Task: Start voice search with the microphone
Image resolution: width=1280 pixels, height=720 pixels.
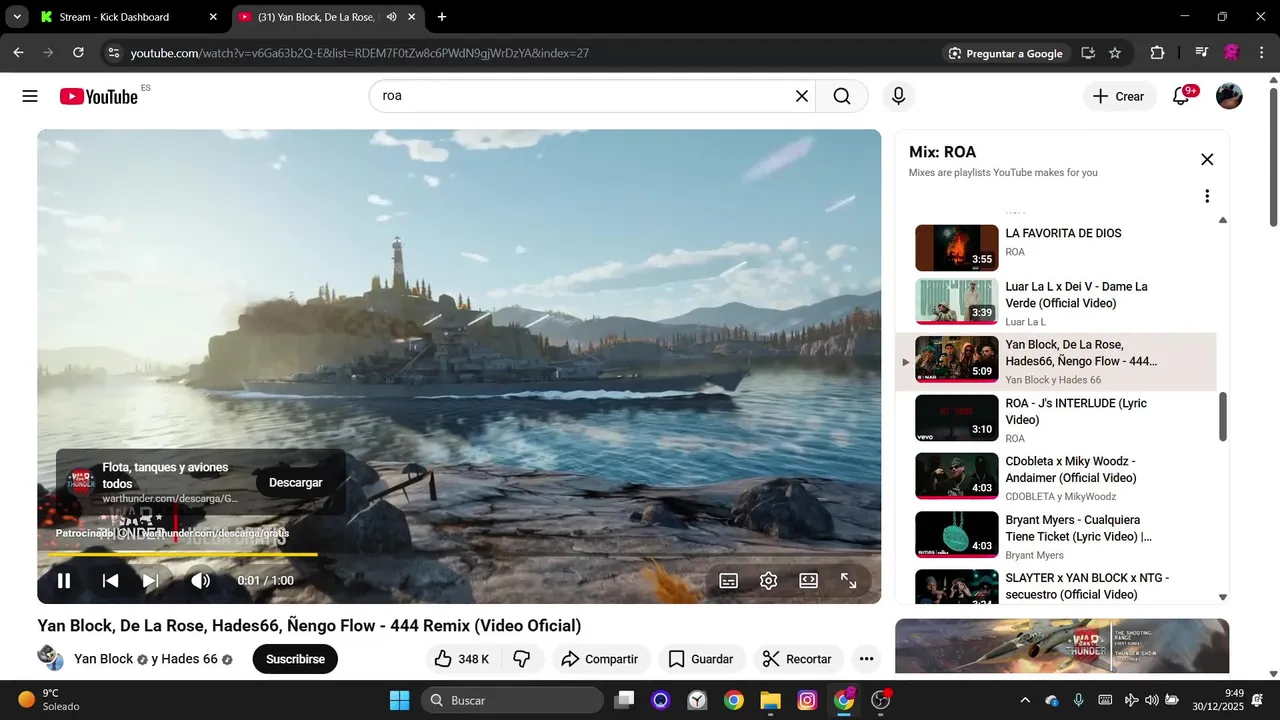Action: tap(898, 96)
